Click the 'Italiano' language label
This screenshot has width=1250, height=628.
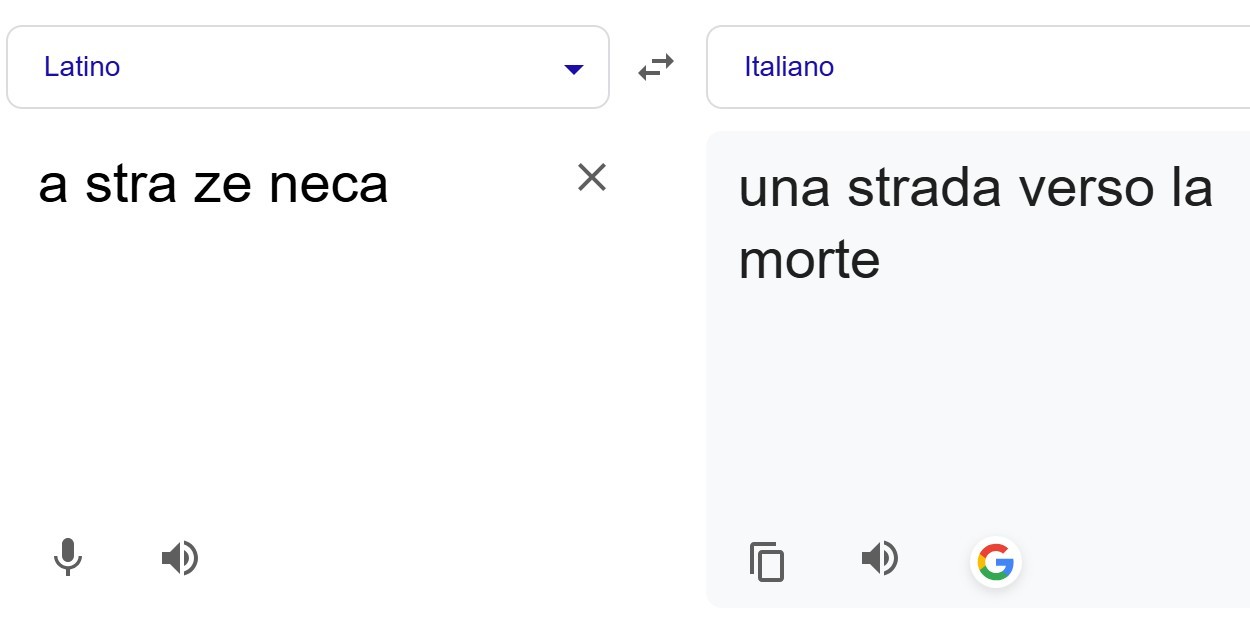pos(789,67)
